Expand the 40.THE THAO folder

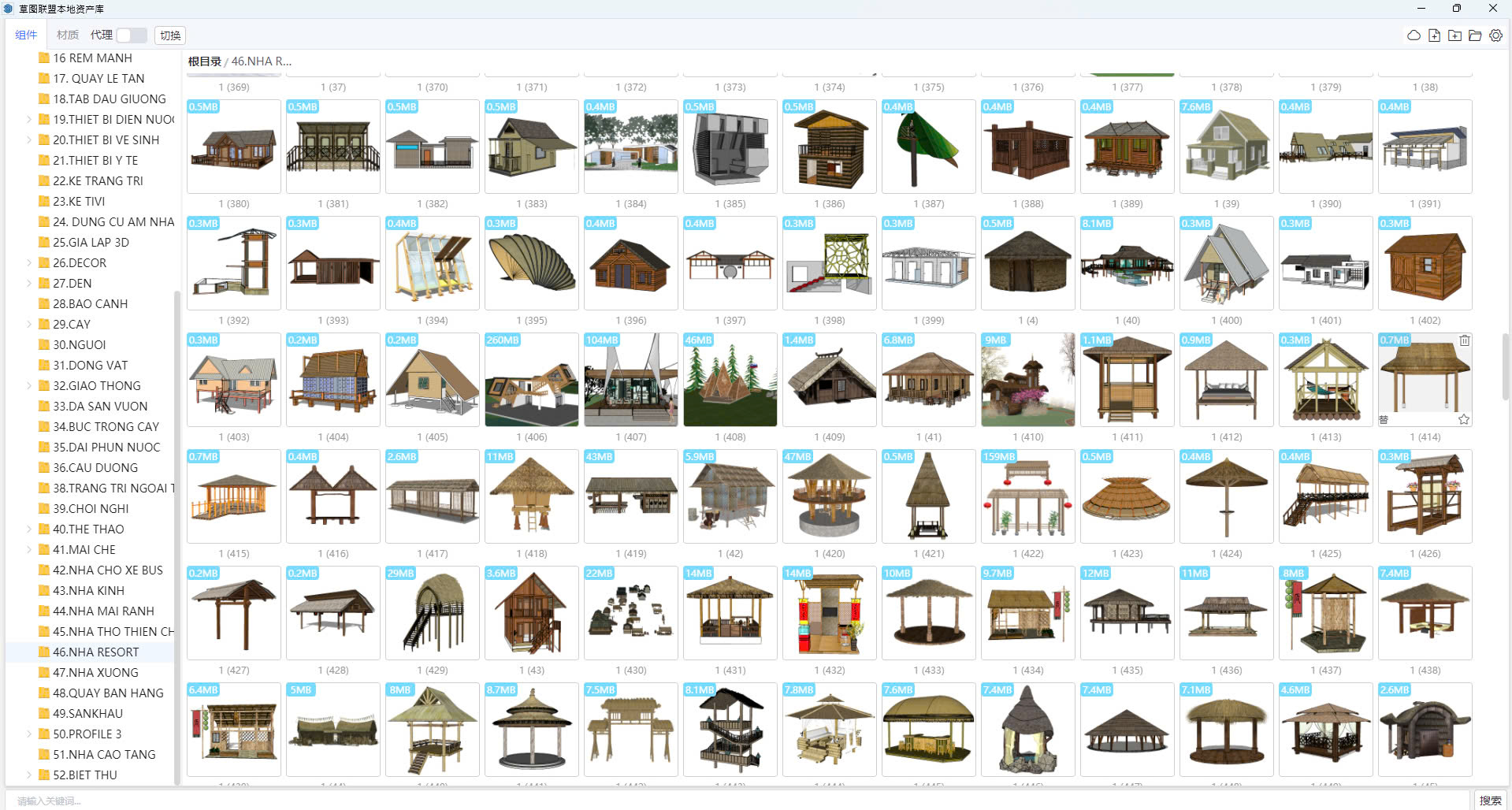point(29,529)
